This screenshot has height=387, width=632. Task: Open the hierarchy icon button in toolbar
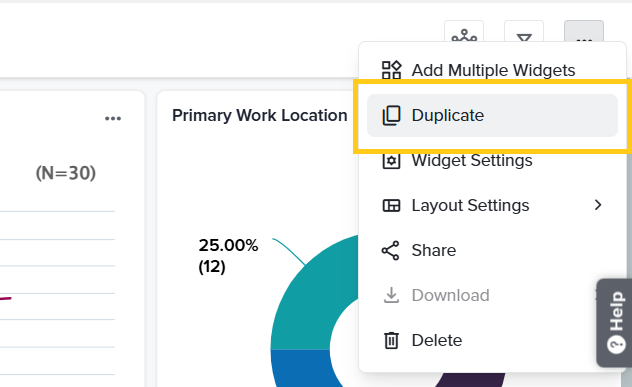click(464, 32)
